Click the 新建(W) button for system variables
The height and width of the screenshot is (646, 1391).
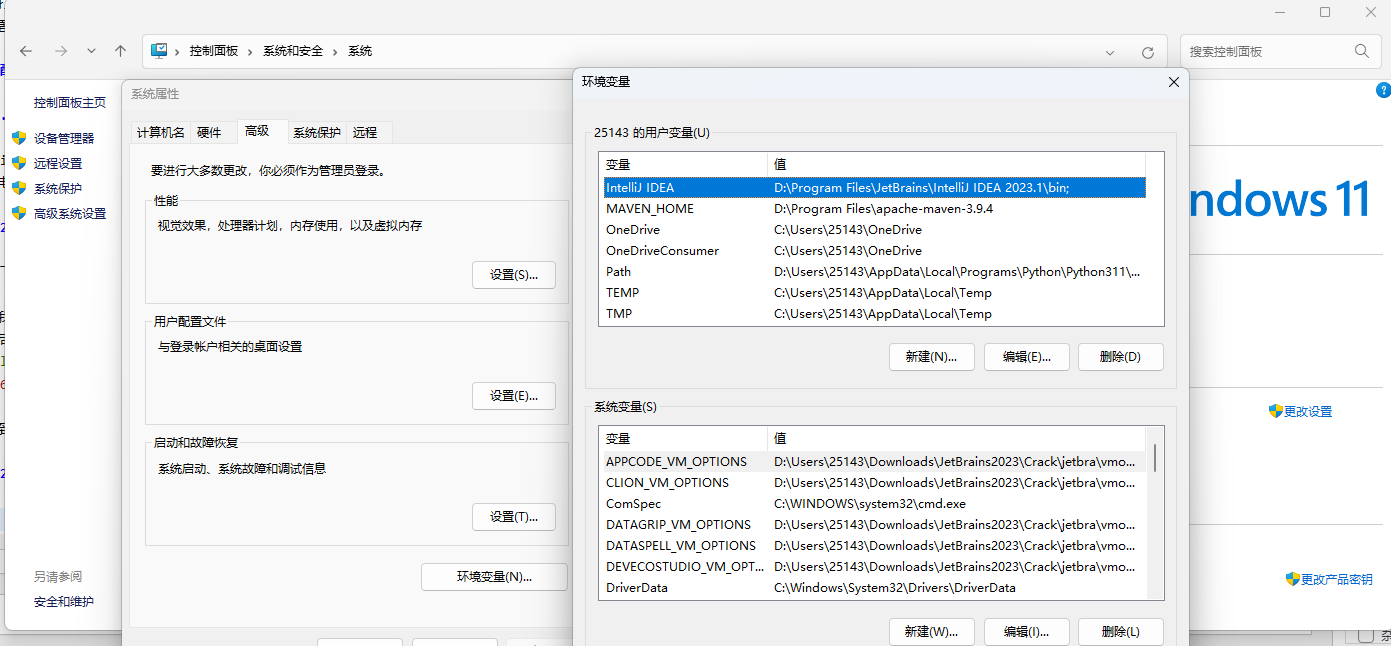(x=931, y=631)
